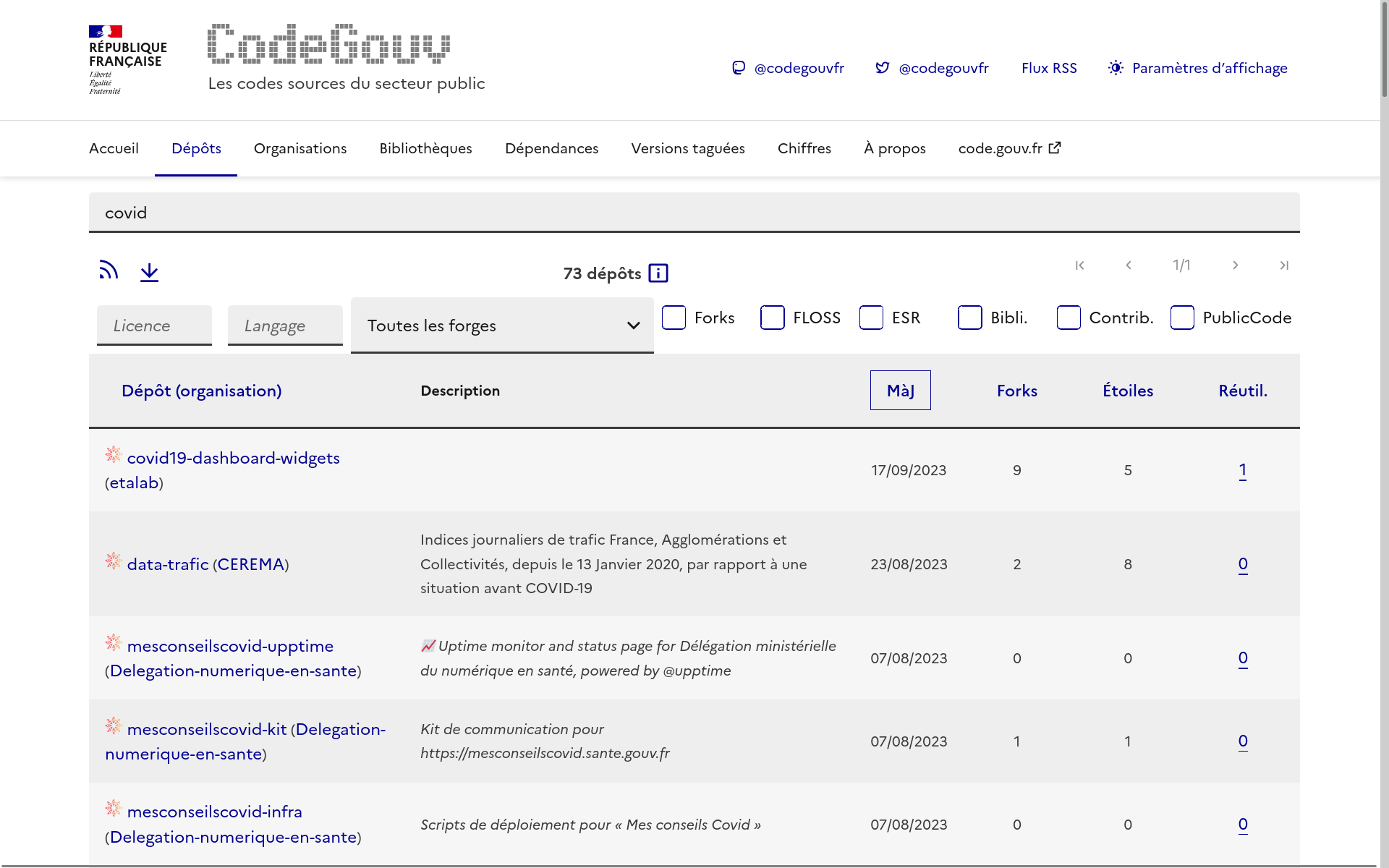The height and width of the screenshot is (868, 1389).
Task: Focus the covid search field
Action: pos(694,213)
